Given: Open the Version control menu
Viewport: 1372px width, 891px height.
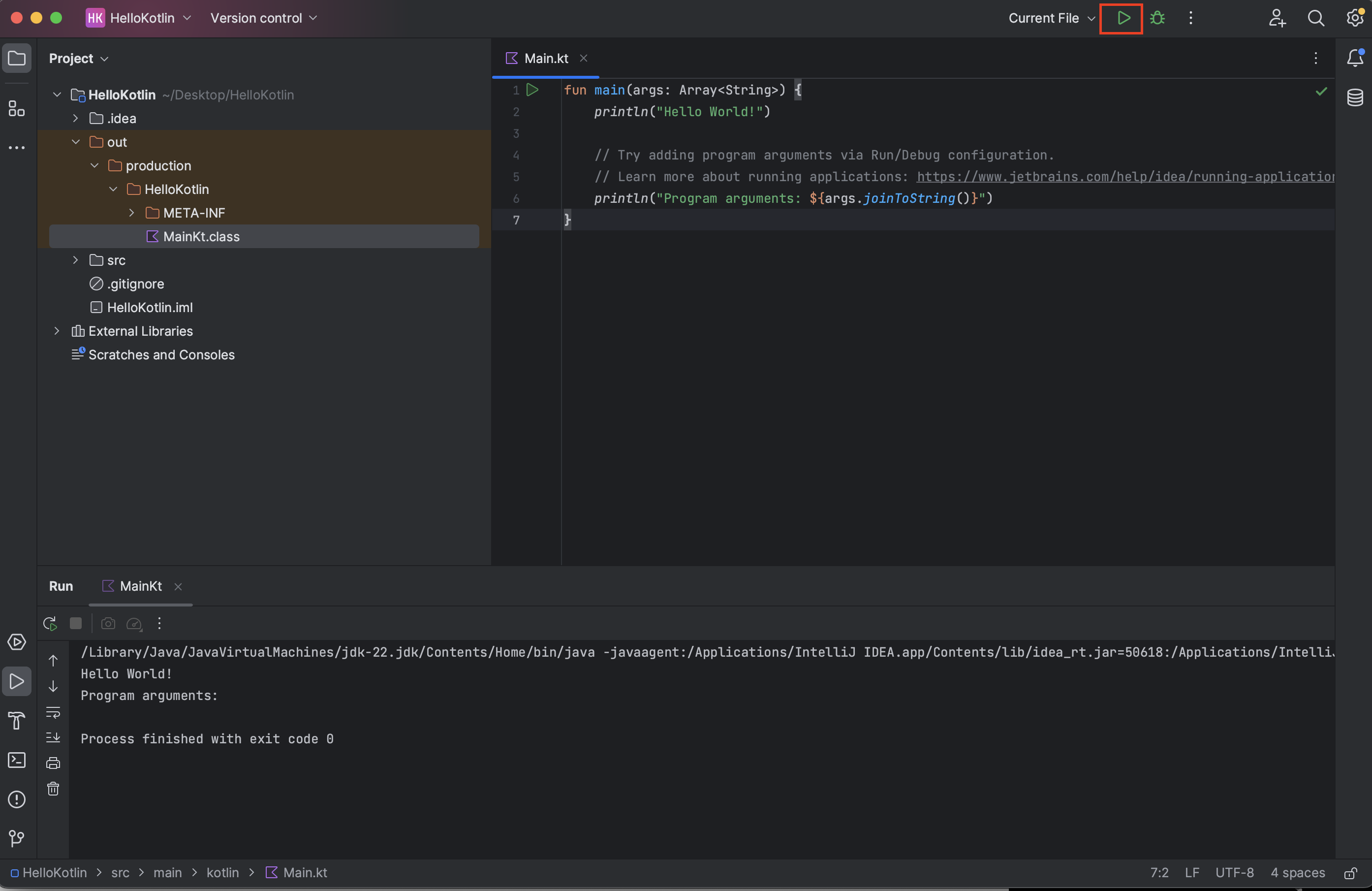Looking at the screenshot, I should click(x=263, y=18).
